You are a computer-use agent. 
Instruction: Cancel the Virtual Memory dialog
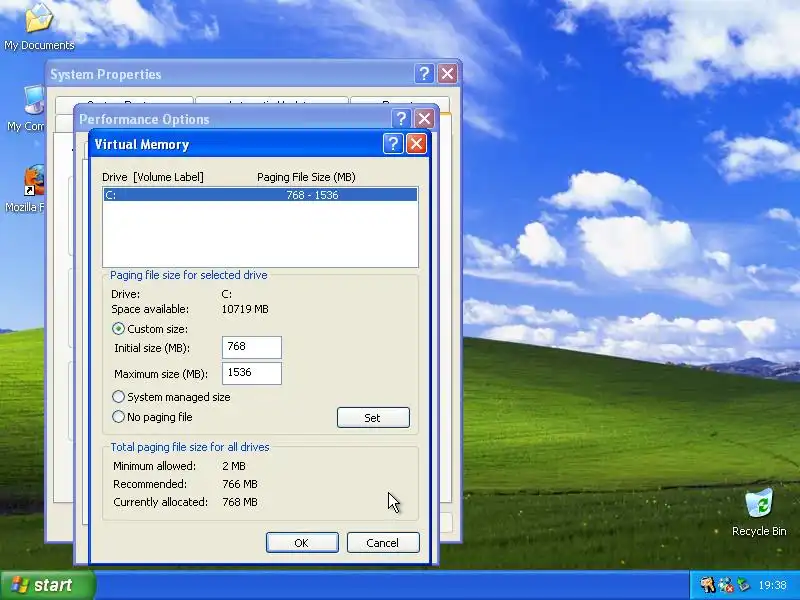(x=383, y=542)
